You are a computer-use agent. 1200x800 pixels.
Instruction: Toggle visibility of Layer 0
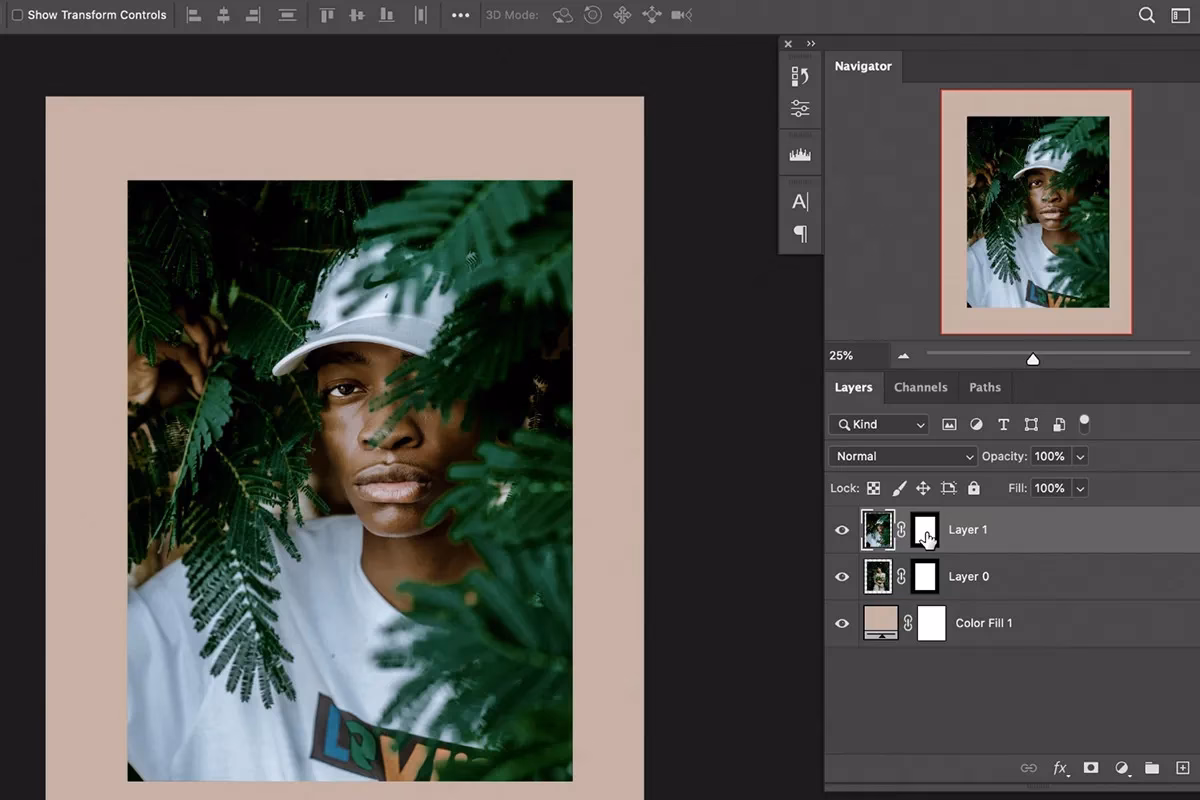coord(842,576)
